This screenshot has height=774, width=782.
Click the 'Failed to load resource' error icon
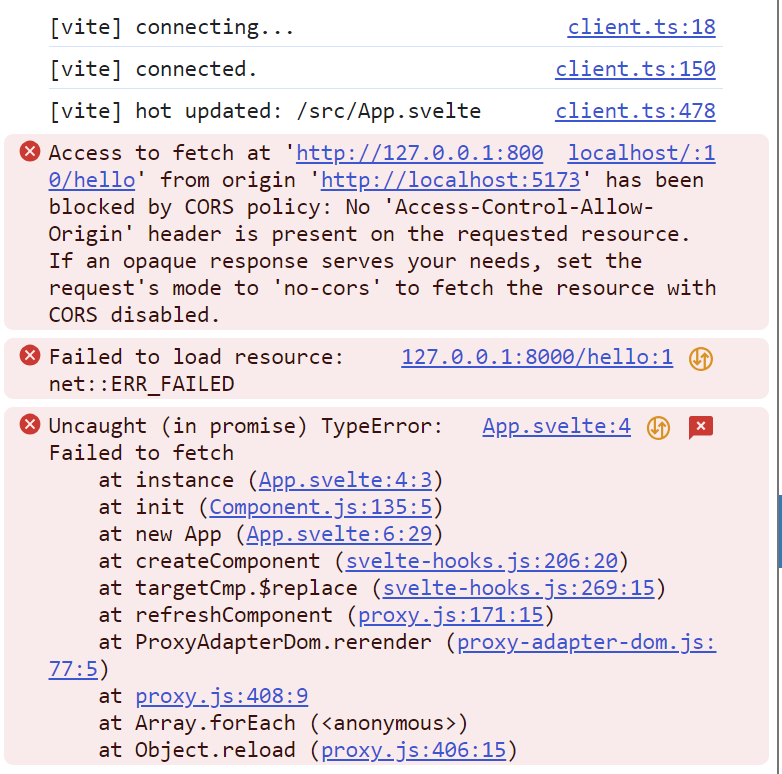[30, 356]
